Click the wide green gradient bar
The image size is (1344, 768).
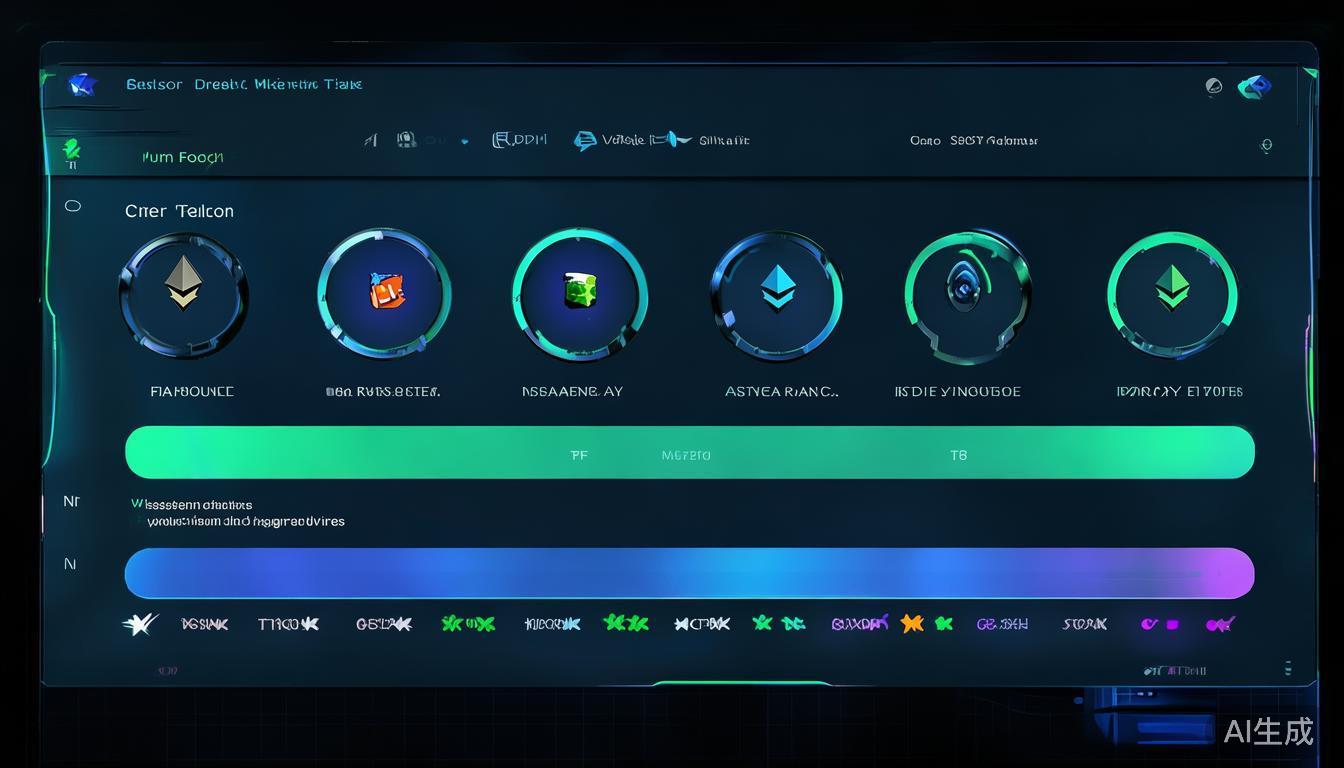689,453
